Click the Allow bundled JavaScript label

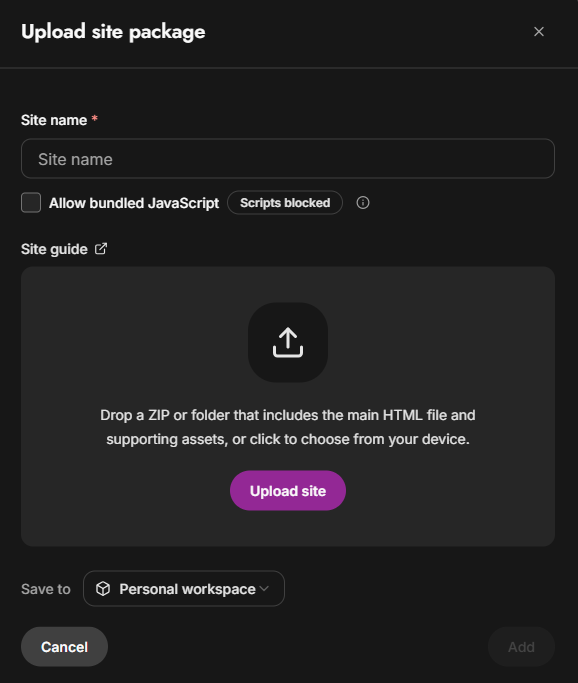coord(134,203)
